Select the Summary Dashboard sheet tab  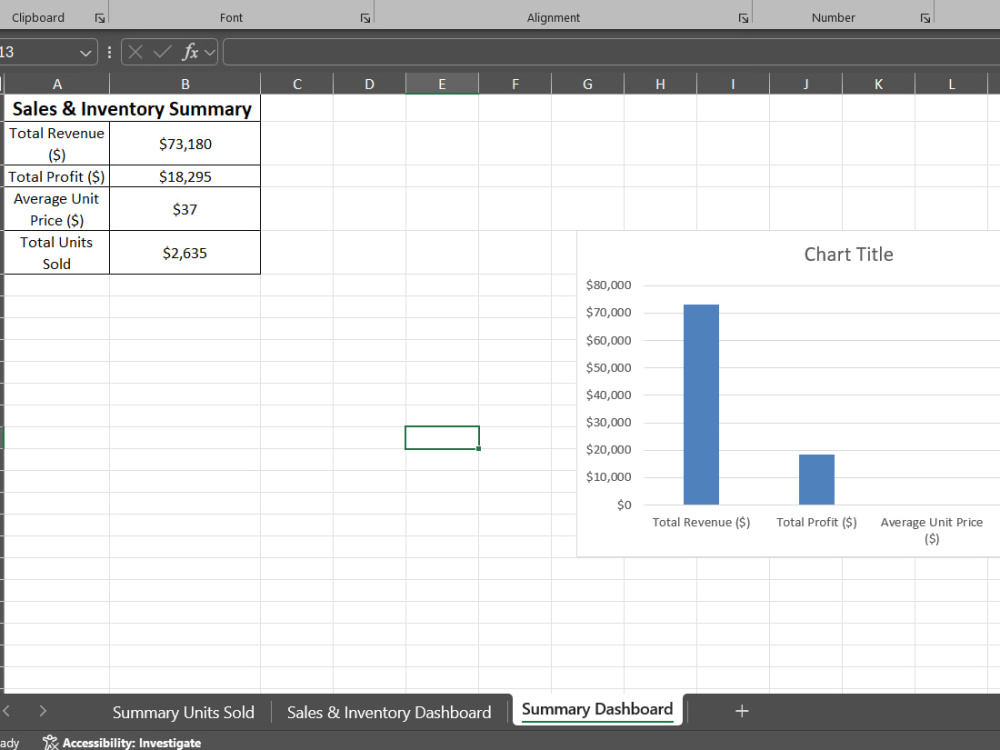pyautogui.click(x=598, y=709)
